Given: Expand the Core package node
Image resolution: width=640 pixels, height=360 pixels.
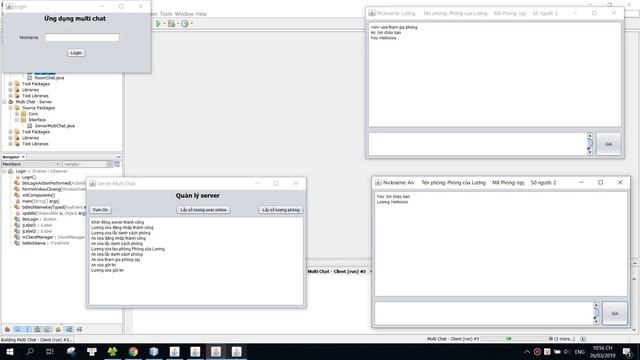Looking at the screenshot, I should [x=17, y=114].
